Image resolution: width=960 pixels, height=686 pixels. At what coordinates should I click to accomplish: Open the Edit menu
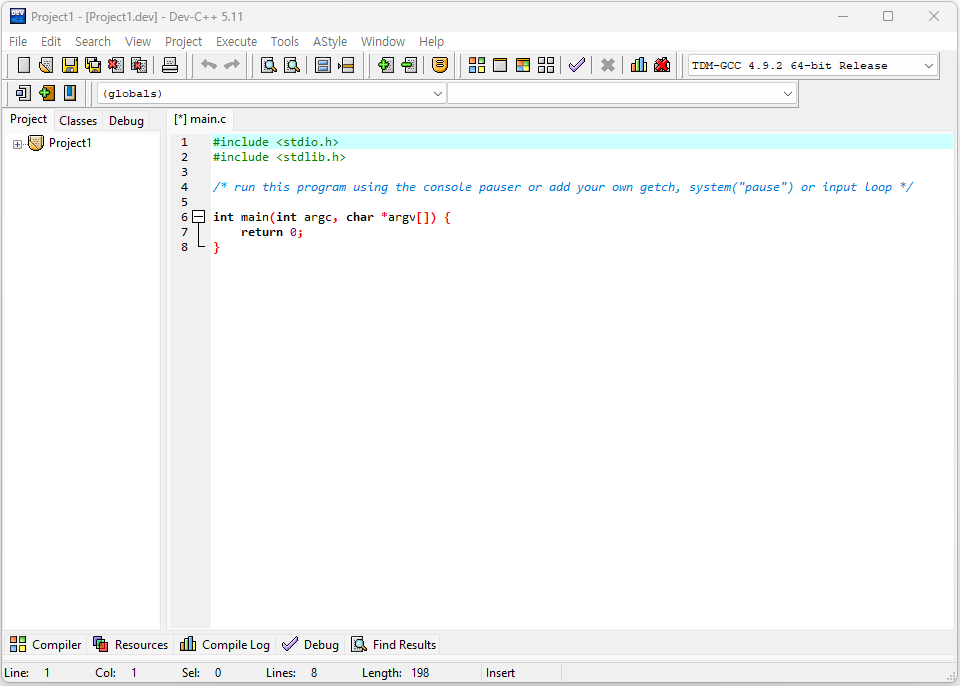51,42
